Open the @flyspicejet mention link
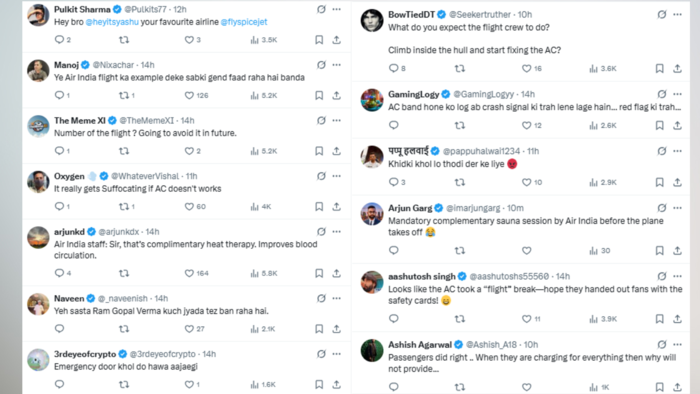 coord(244,22)
